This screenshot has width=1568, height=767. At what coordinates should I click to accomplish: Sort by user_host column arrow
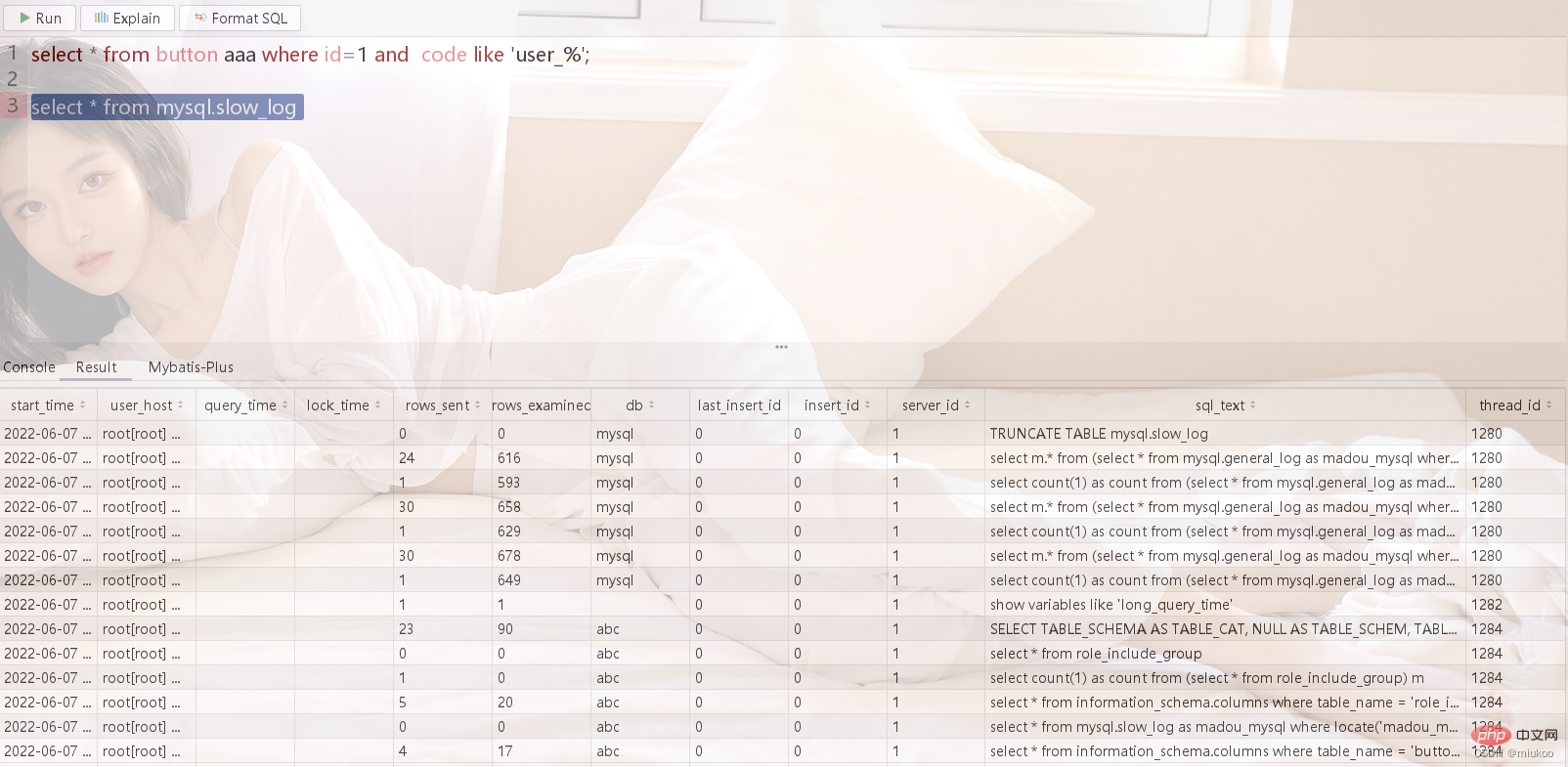181,405
